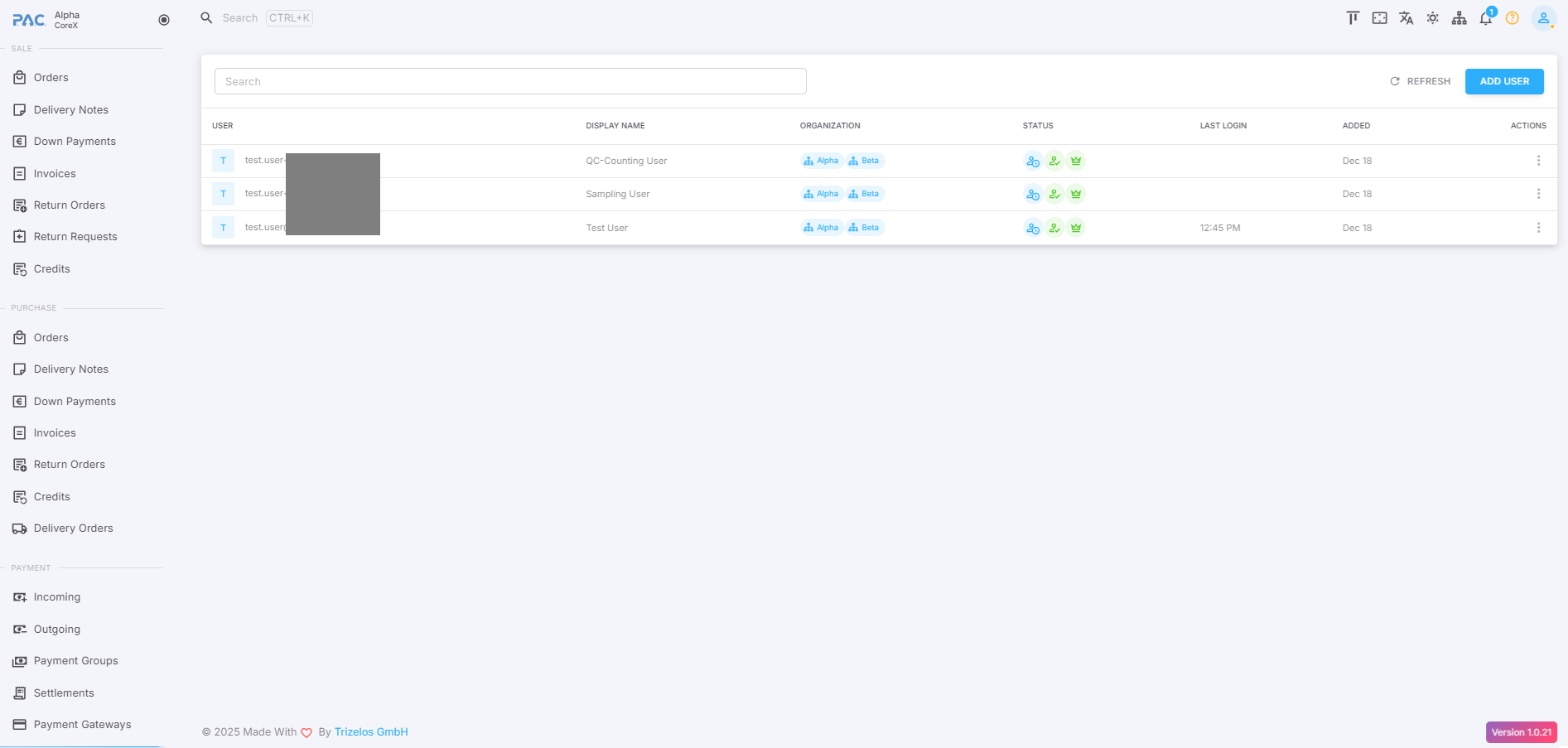Viewport: 1568px width, 748px height.
Task: Toggle fullscreen mode icon in header
Action: click(1379, 18)
